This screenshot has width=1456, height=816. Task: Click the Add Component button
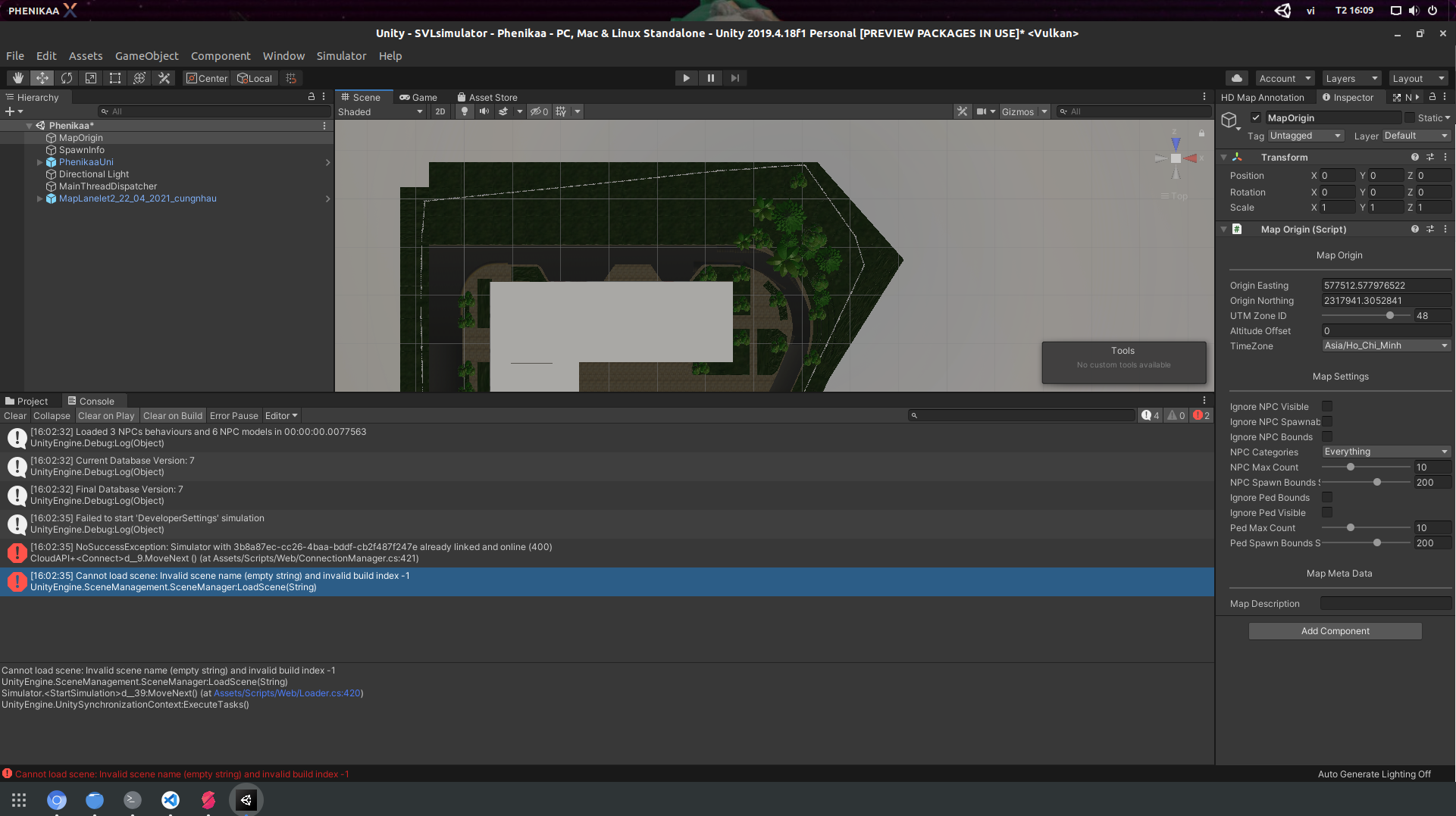coord(1335,630)
